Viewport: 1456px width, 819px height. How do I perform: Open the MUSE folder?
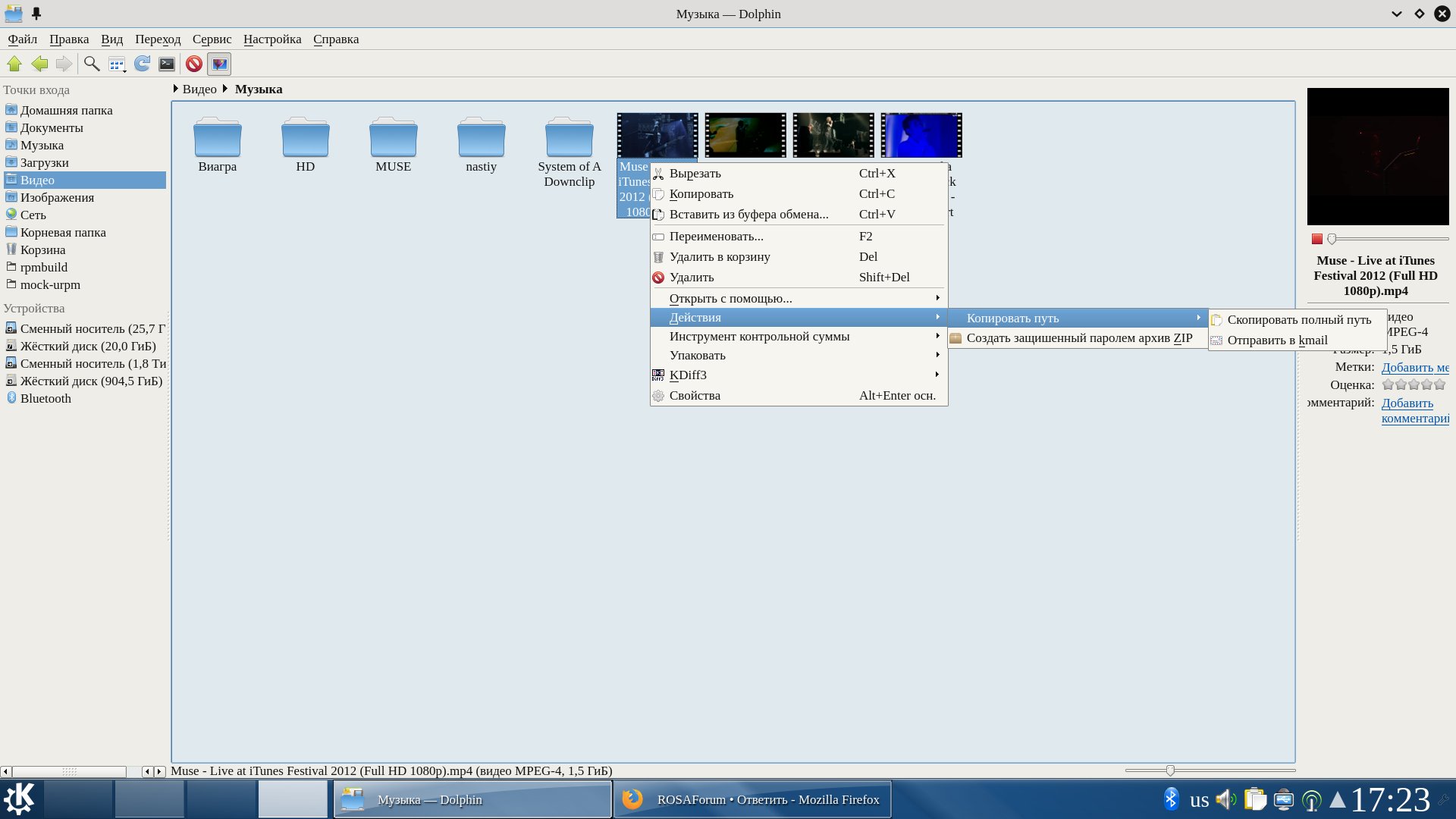pos(393,144)
